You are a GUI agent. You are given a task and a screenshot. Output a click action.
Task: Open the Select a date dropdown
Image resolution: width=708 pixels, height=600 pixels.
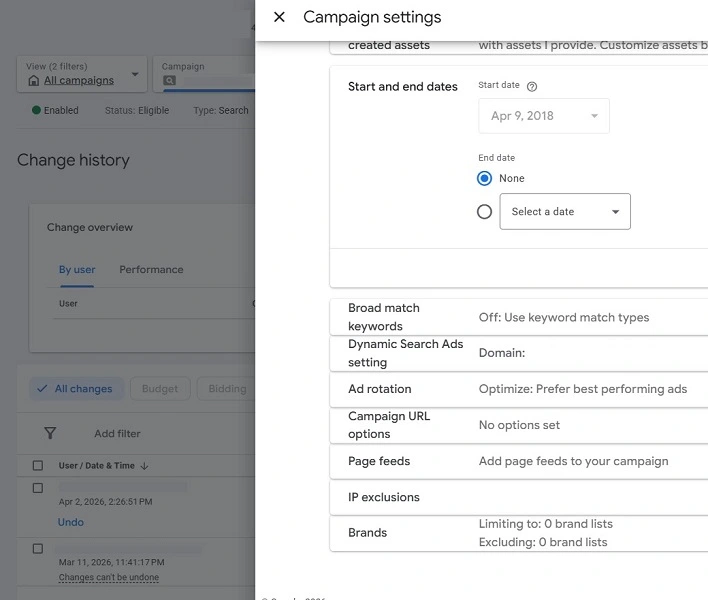point(565,211)
